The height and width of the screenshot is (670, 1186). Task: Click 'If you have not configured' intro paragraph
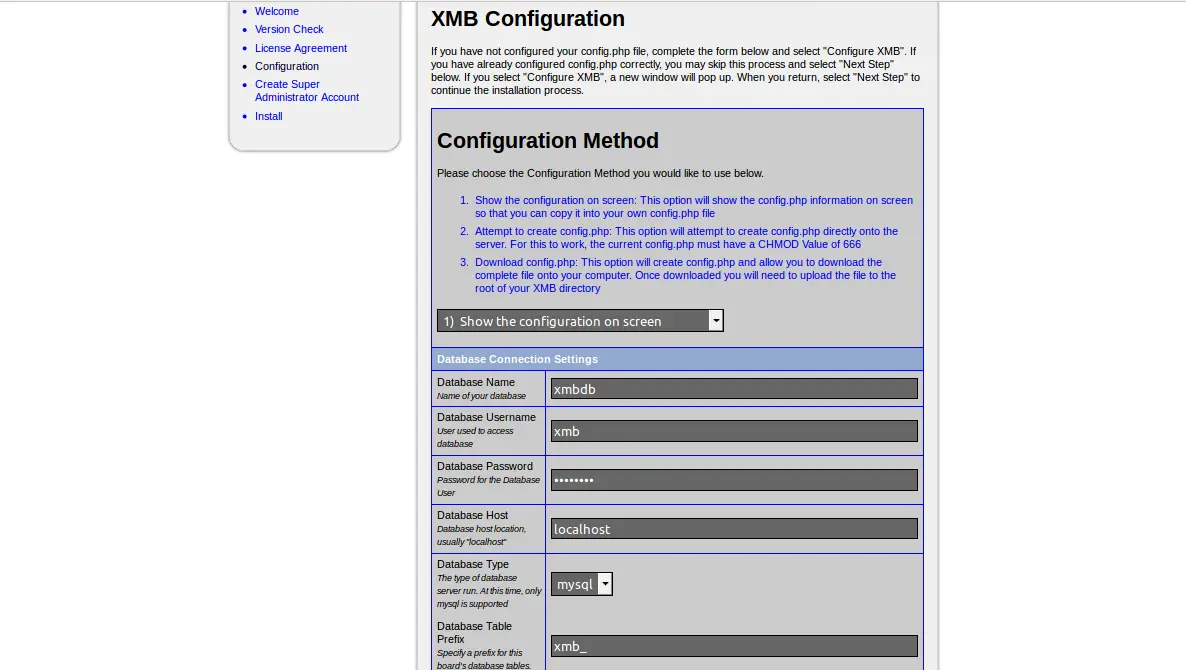pyautogui.click(x=675, y=71)
